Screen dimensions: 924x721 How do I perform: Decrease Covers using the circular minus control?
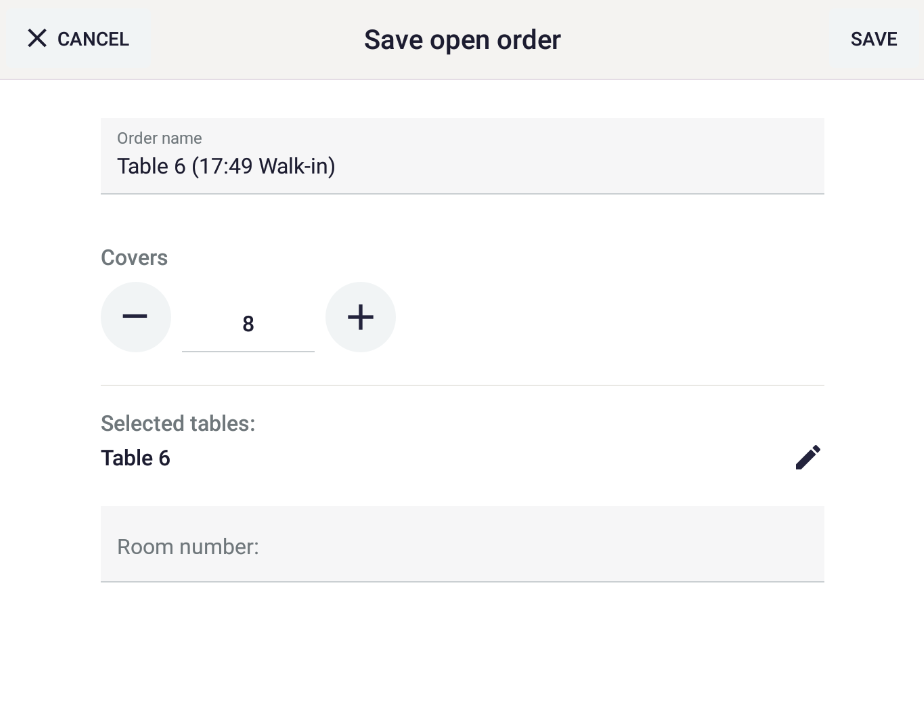pos(136,317)
